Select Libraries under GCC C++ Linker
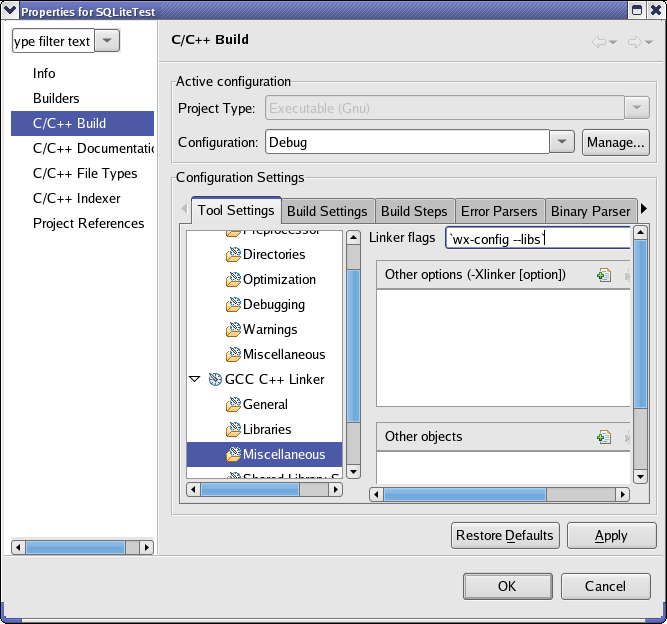This screenshot has width=667, height=624. (x=267, y=429)
